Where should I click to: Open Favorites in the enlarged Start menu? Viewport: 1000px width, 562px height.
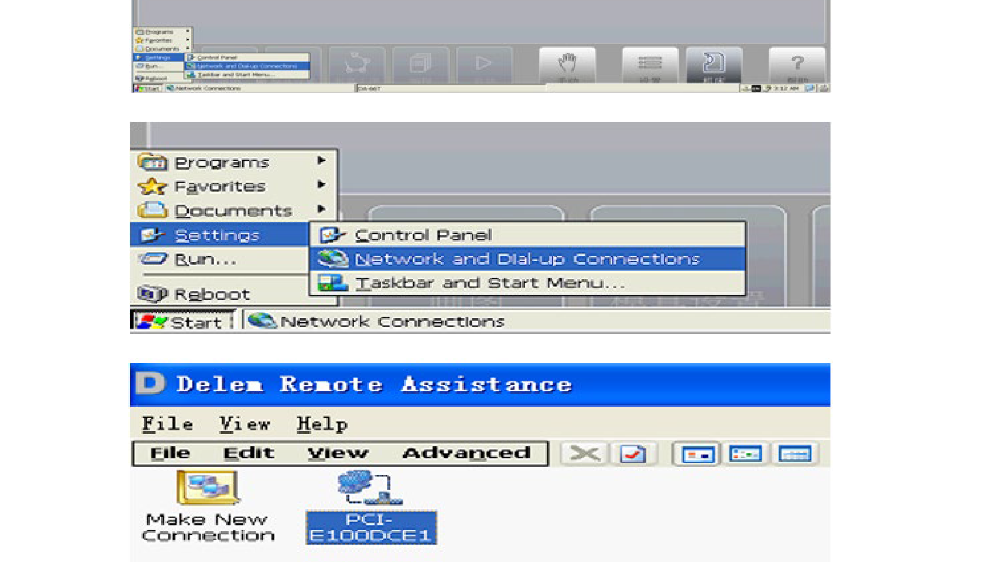point(233,186)
